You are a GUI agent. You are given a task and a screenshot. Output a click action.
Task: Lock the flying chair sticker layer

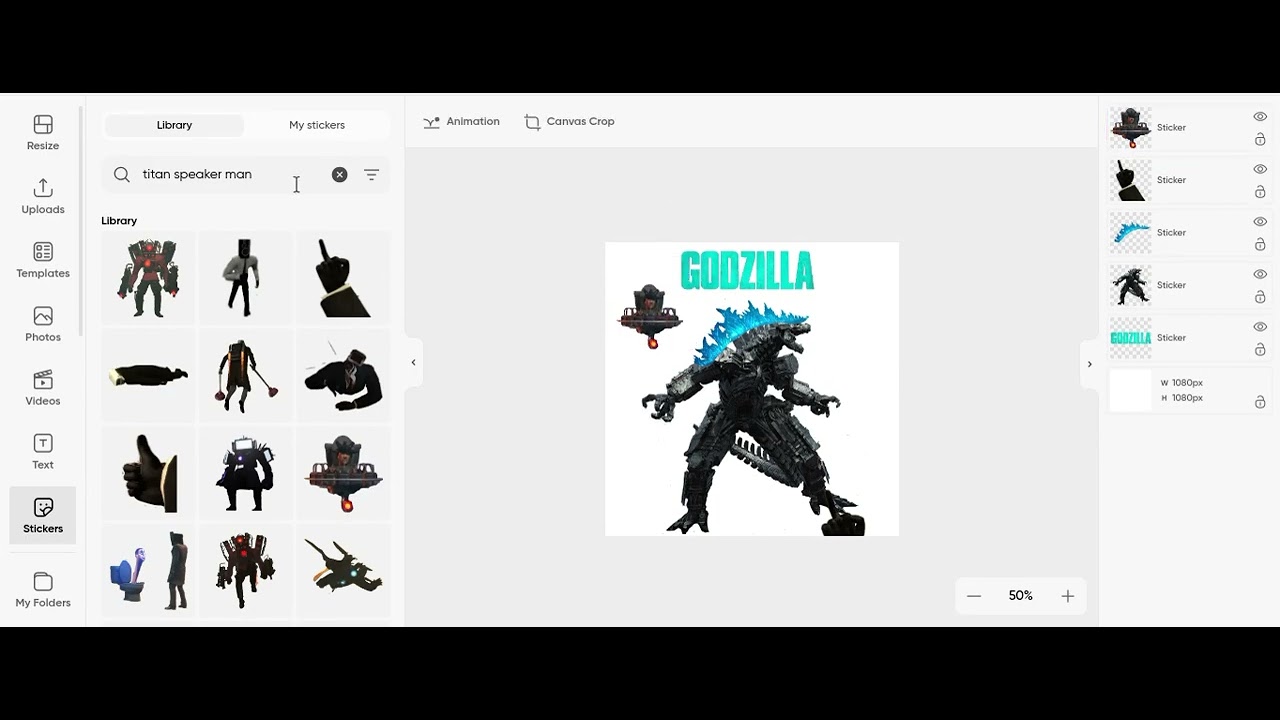pyautogui.click(x=1260, y=140)
